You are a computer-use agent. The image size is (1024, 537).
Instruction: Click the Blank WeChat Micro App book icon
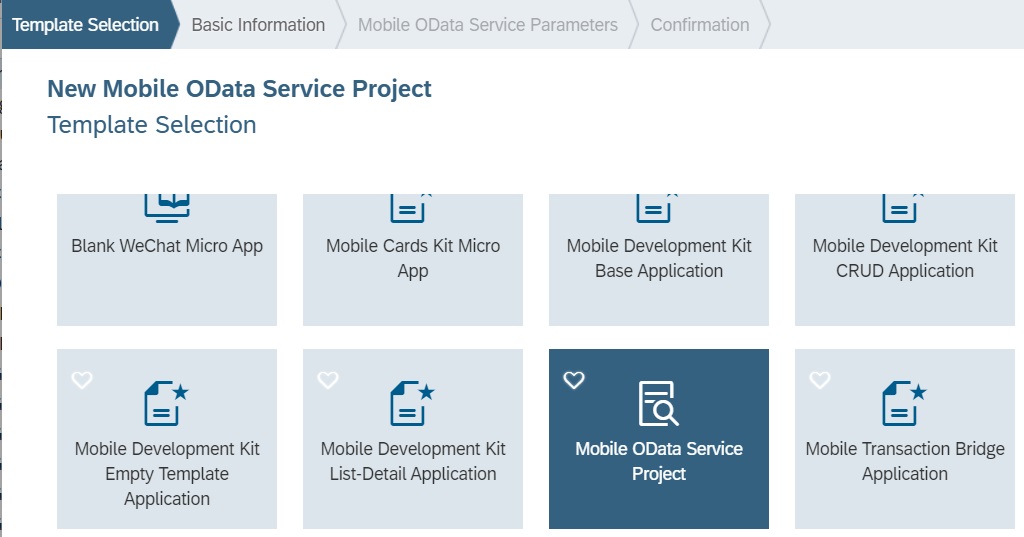tap(167, 207)
